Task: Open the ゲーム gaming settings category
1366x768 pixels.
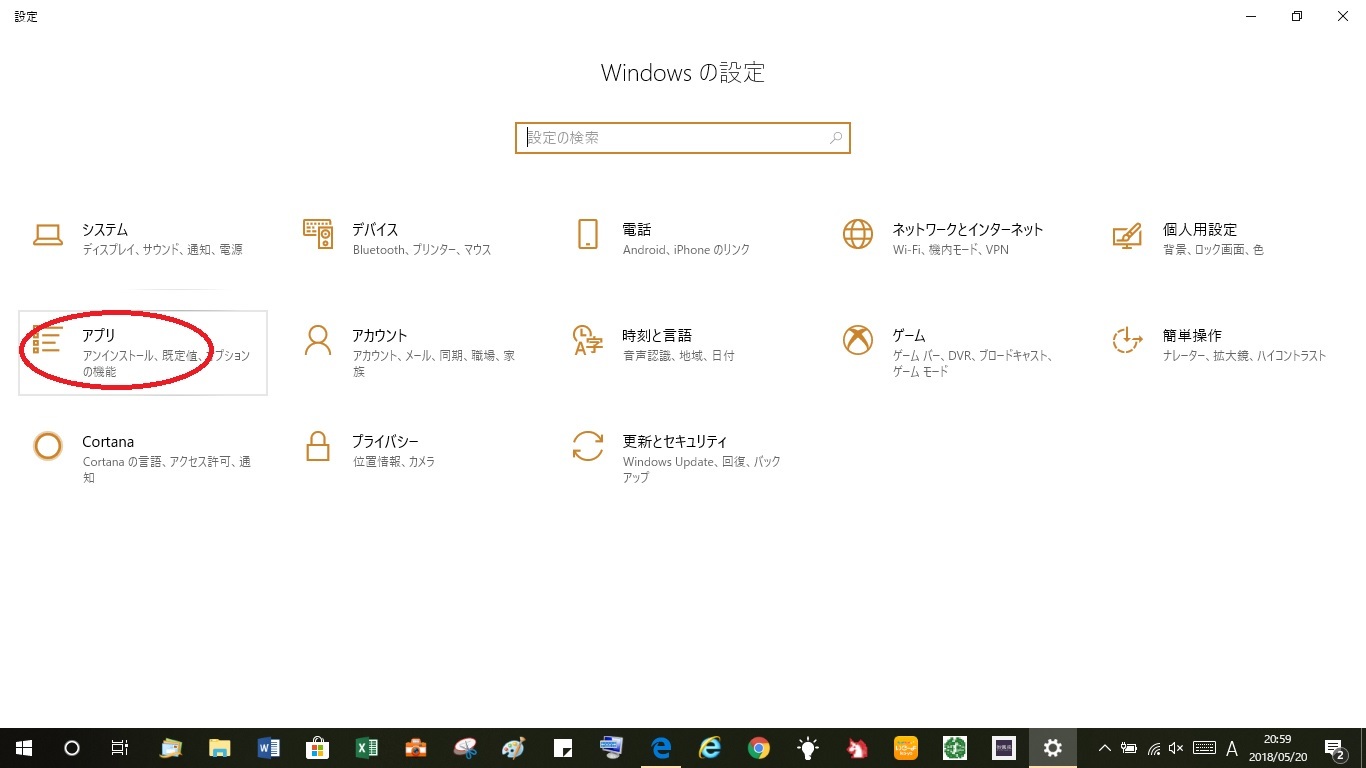Action: 953,353
